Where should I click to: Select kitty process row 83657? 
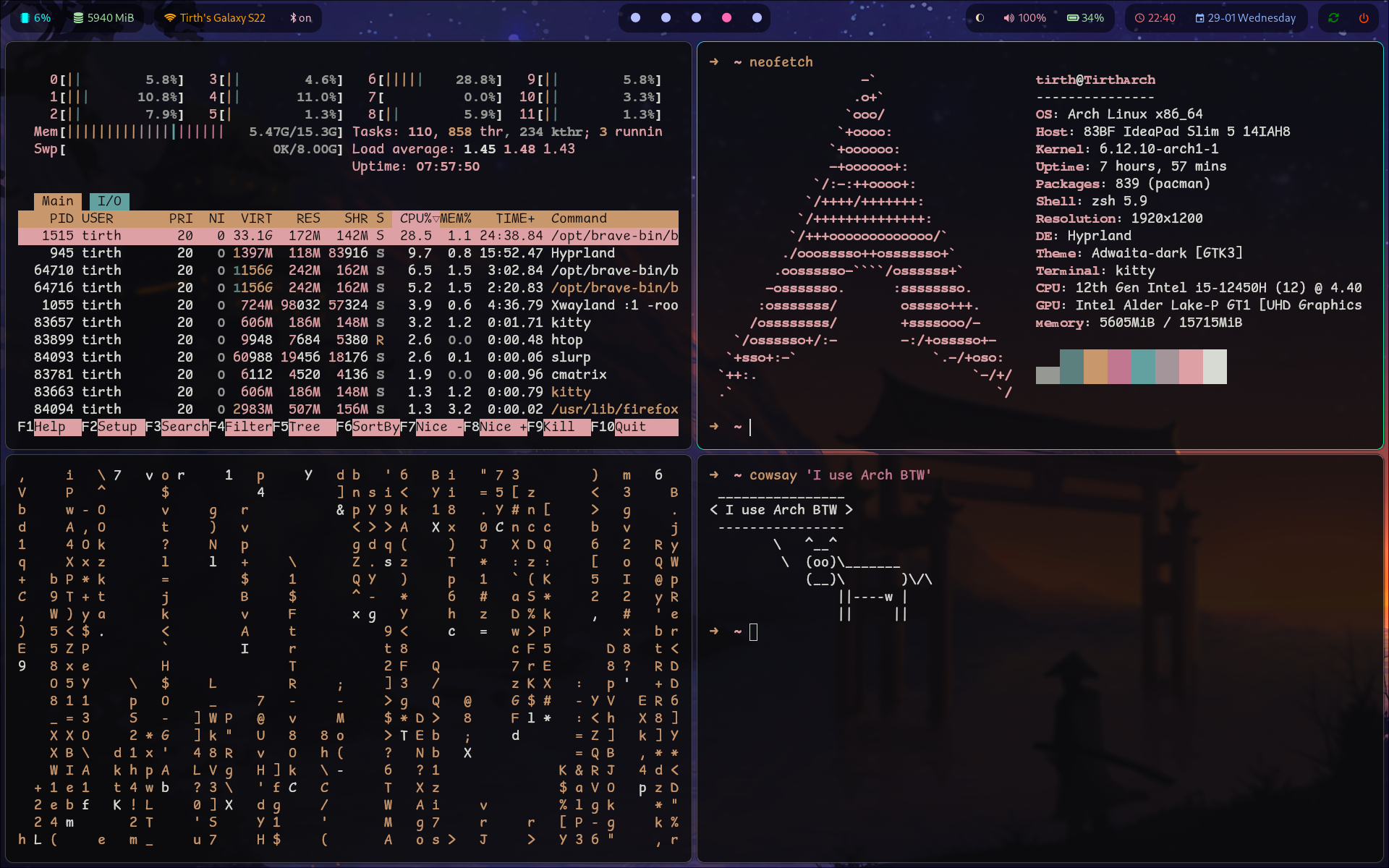click(348, 323)
